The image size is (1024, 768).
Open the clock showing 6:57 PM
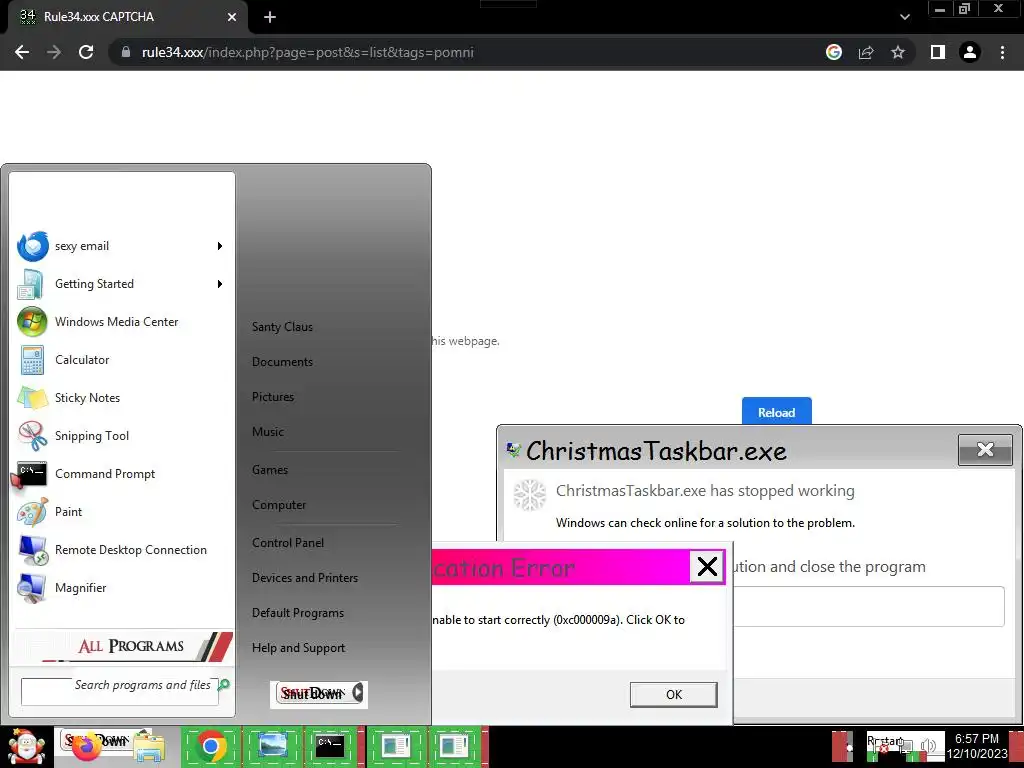977,746
